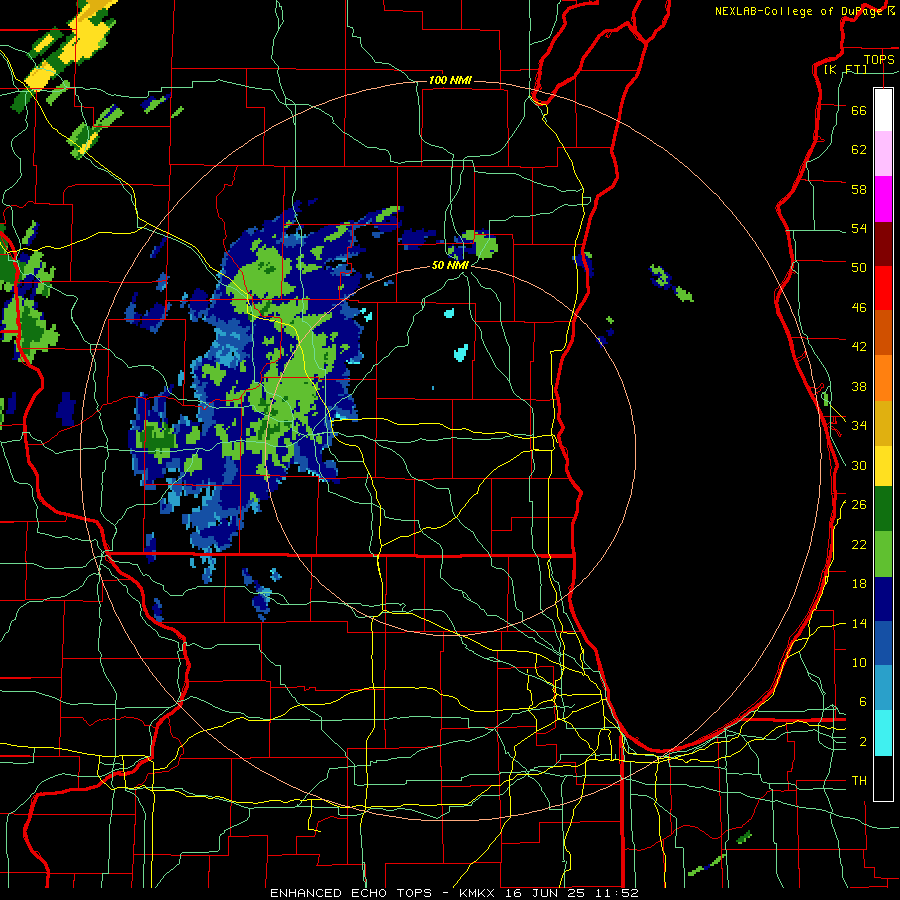
Task: Click the yellow legend band near 30
Action: [x=883, y=466]
